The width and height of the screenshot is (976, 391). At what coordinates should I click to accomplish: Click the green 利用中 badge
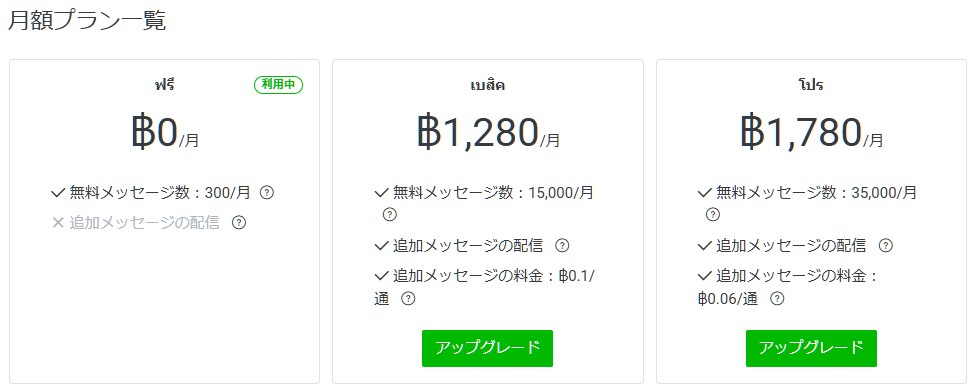pos(278,85)
